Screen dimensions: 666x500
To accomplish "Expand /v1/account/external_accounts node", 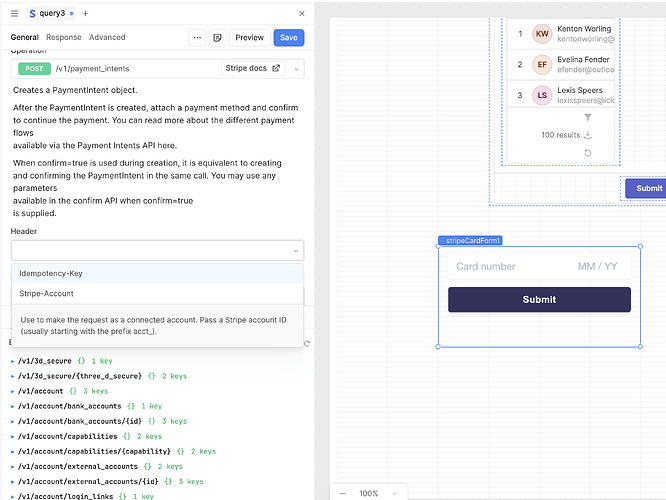I will click(12, 467).
